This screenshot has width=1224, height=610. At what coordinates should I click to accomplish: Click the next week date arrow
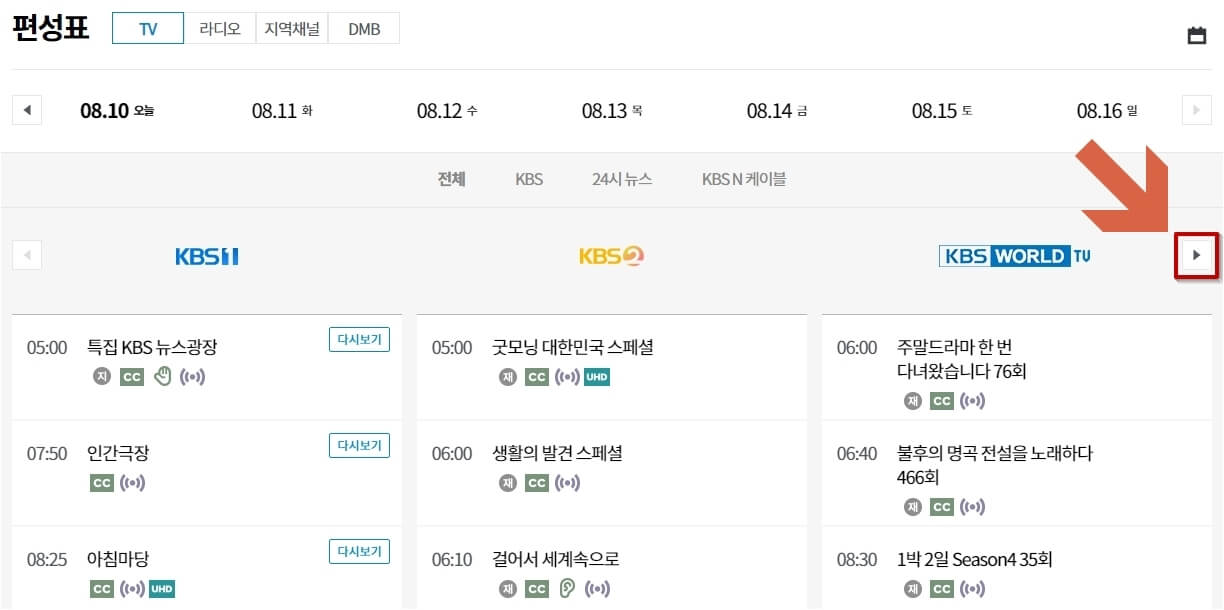pyautogui.click(x=1198, y=110)
